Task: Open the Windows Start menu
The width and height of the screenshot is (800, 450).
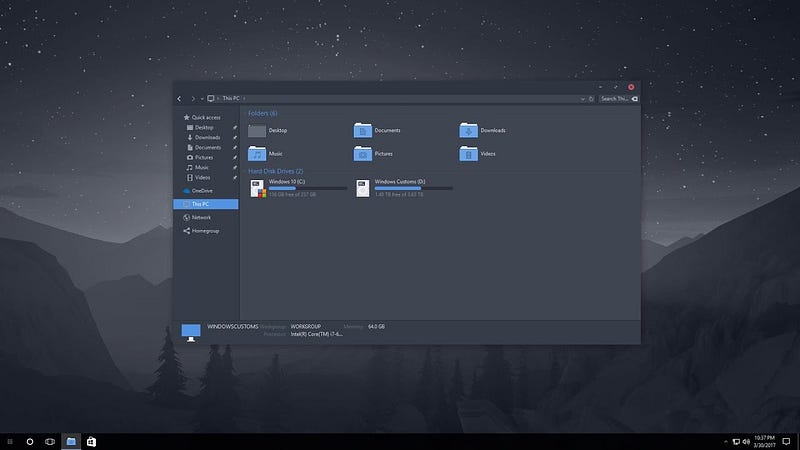Action: coord(10,442)
